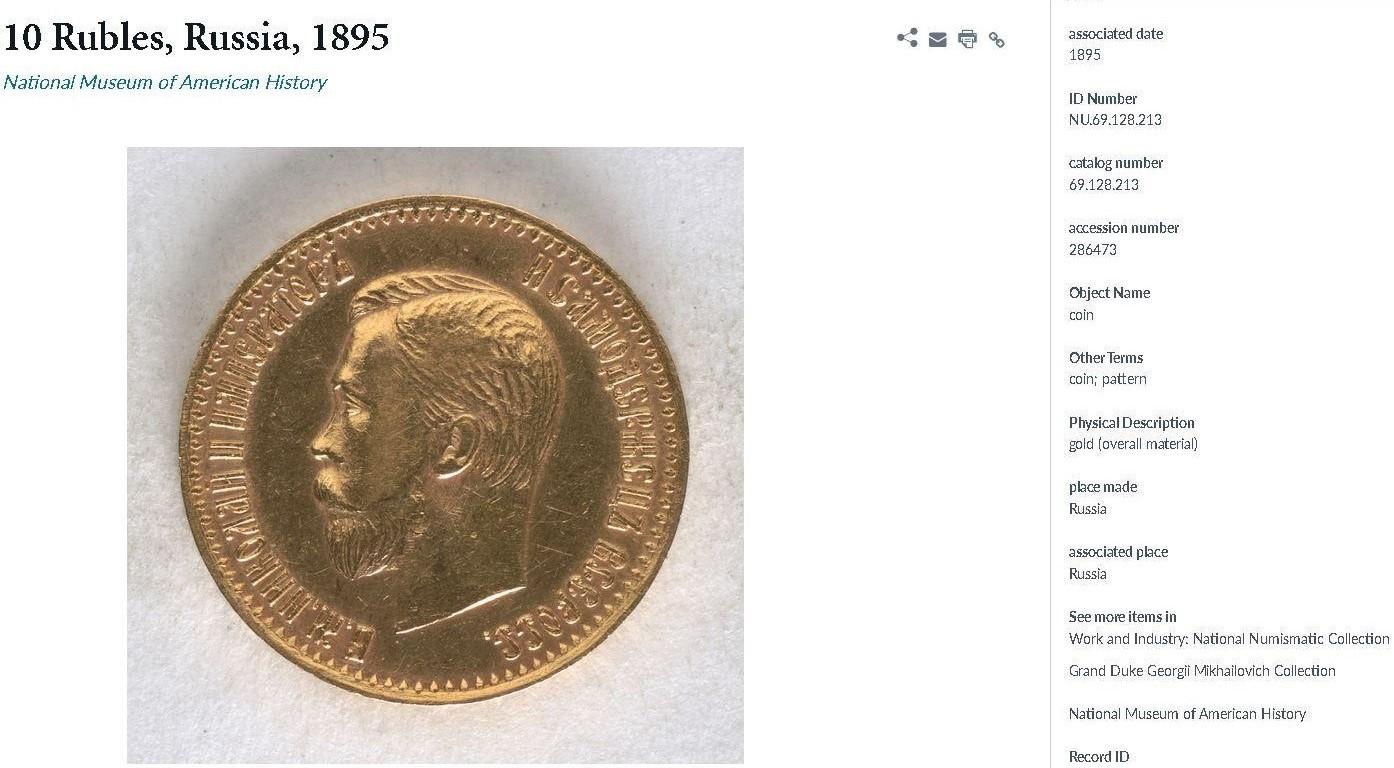Click the Object Name value coin

click(x=1081, y=315)
